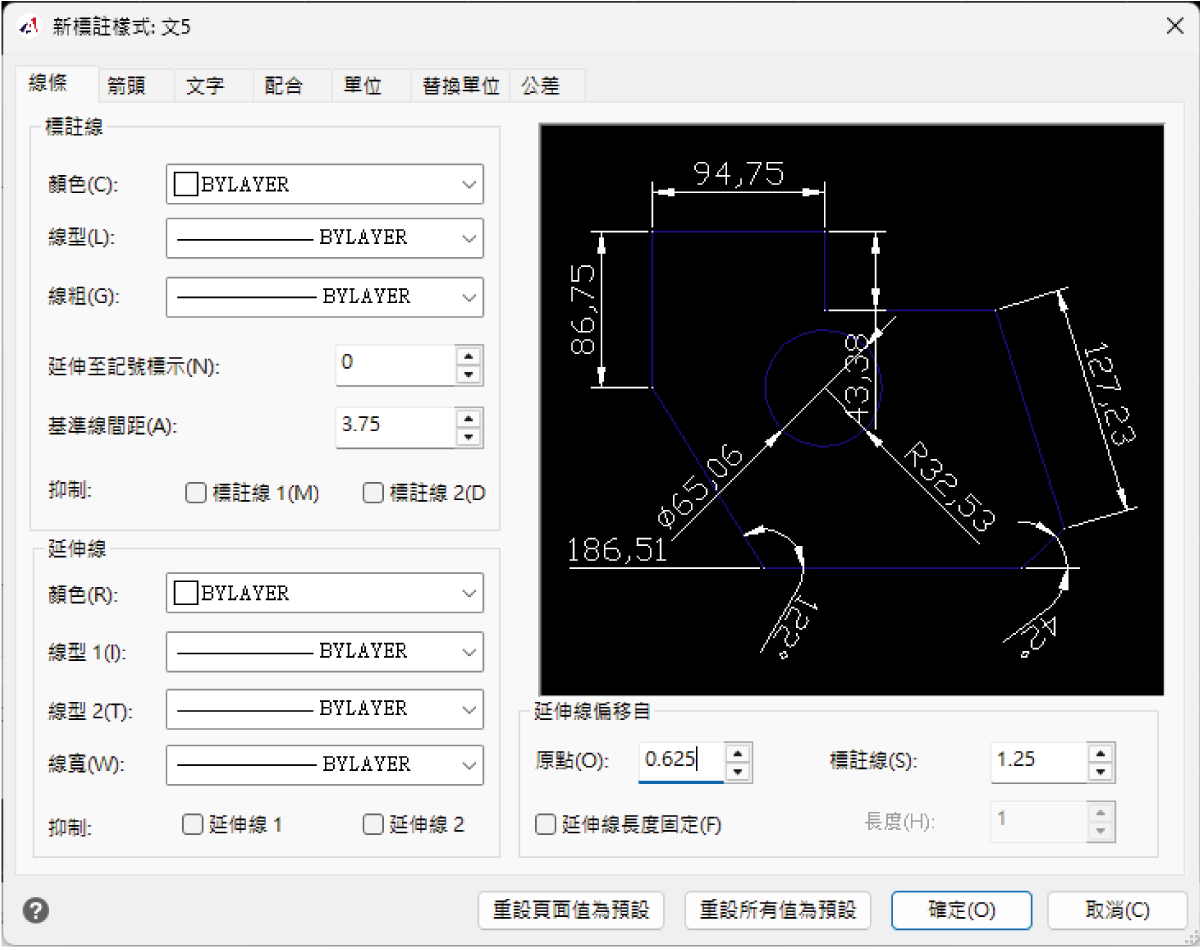Click the AutoCAD logo in title bar
Viewport: 1200px width, 950px height.
[x=29, y=27]
